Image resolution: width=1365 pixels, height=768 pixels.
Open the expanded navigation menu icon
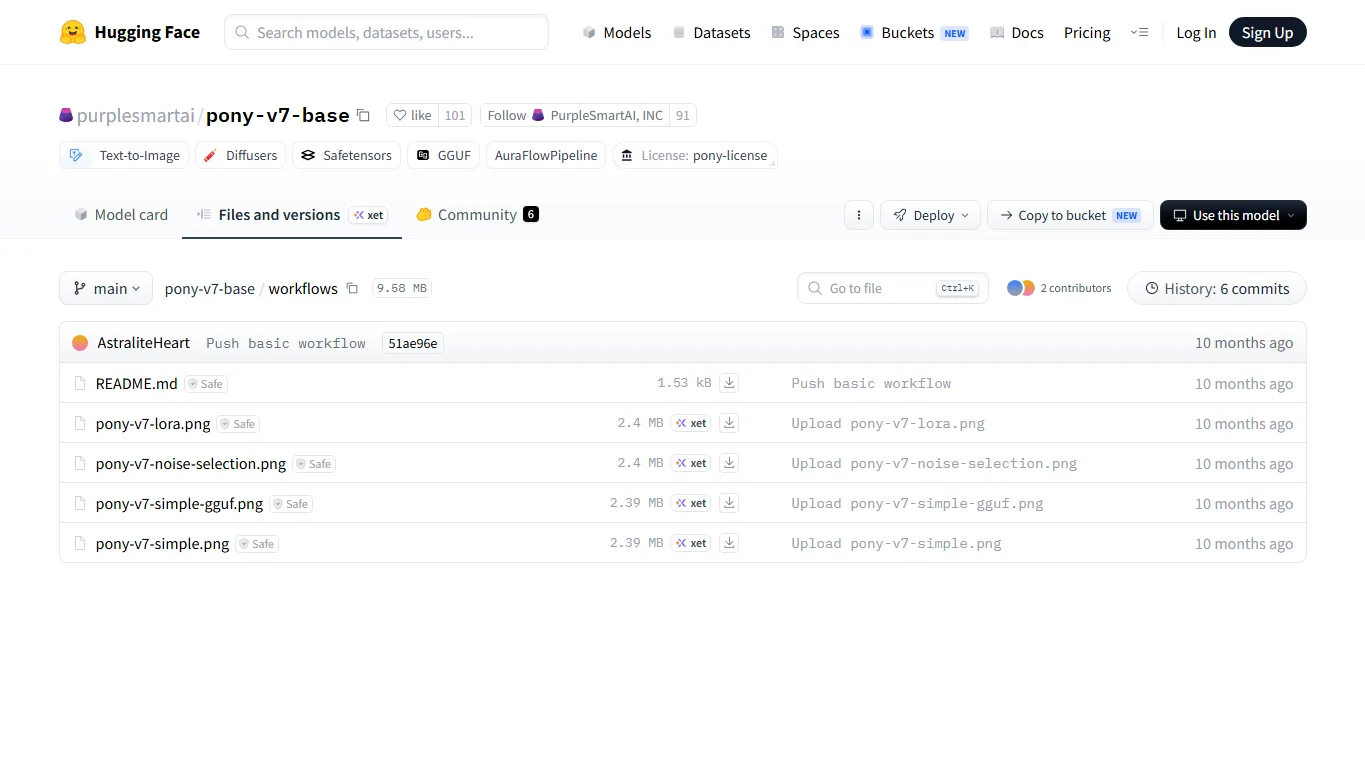pos(1139,32)
